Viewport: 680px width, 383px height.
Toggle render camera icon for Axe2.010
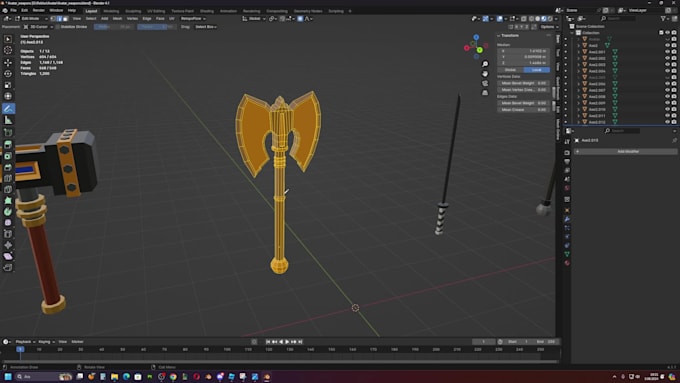pyautogui.click(x=674, y=109)
